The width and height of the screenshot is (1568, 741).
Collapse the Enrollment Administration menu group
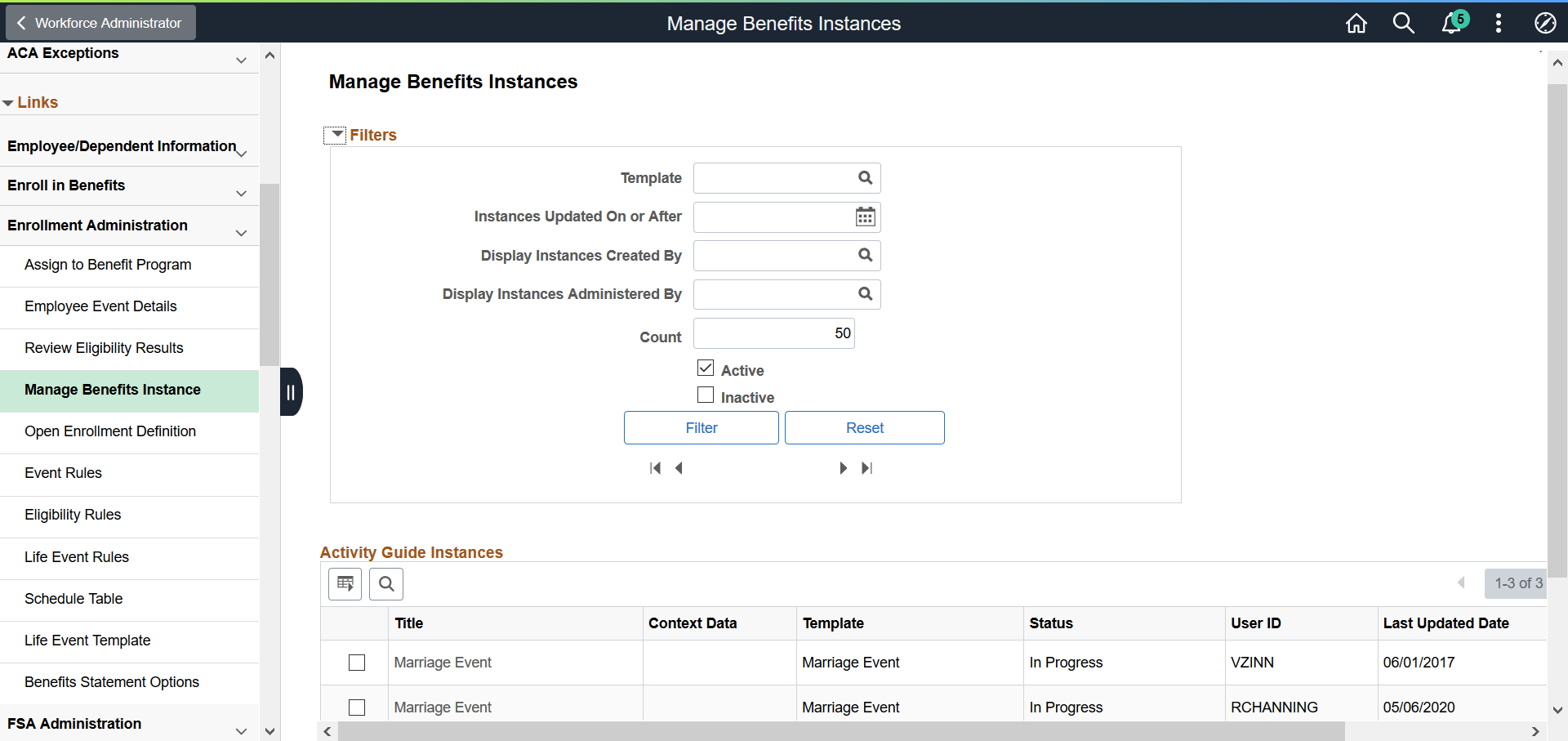[241, 233]
